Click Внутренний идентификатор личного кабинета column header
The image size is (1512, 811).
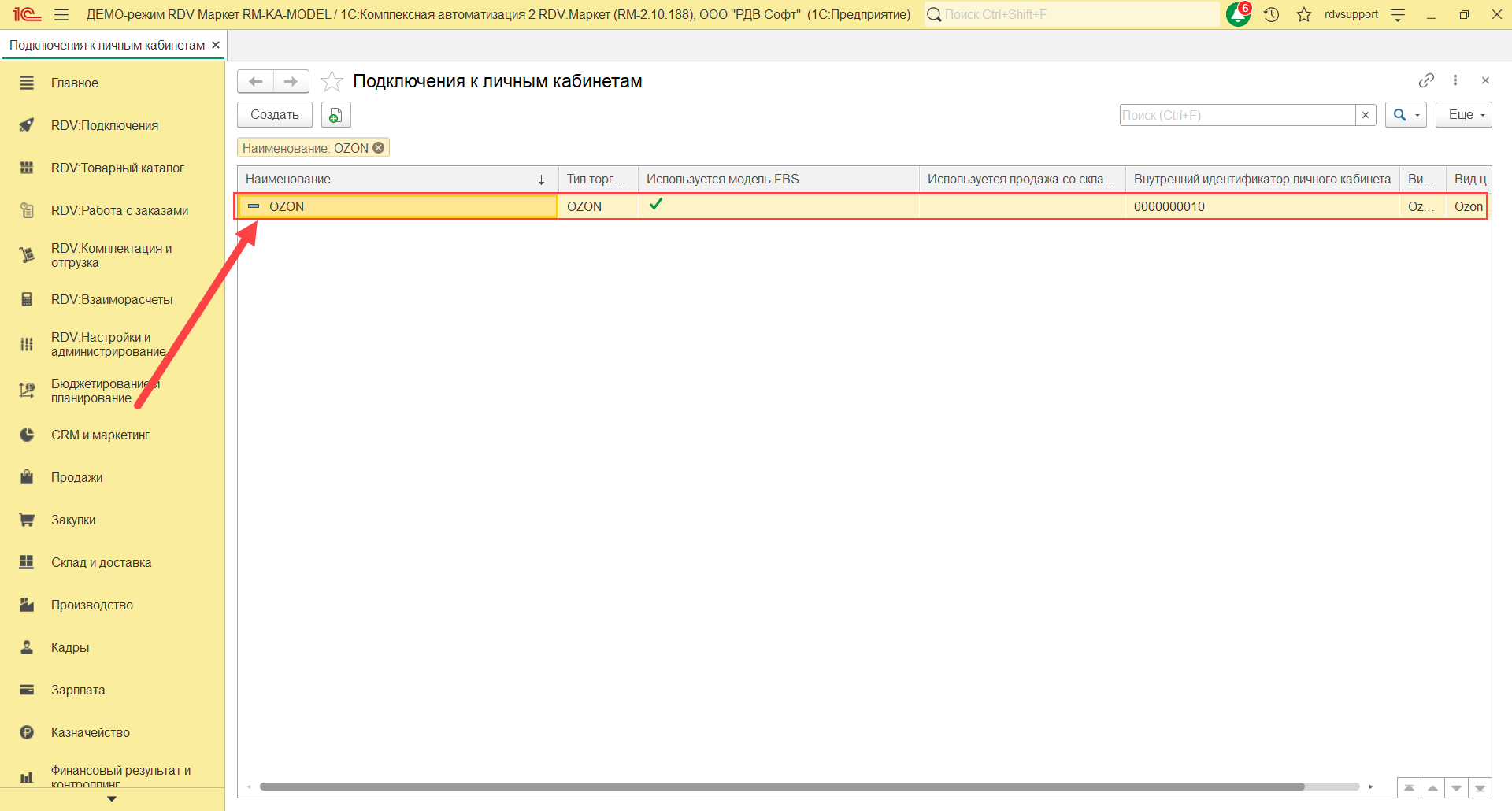(x=1262, y=179)
